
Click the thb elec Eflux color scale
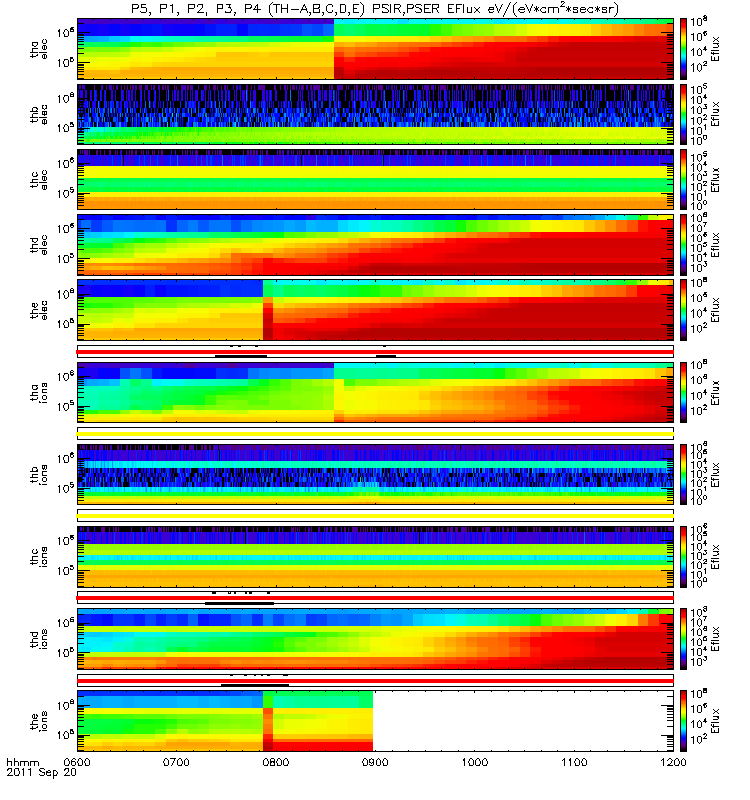[683, 114]
